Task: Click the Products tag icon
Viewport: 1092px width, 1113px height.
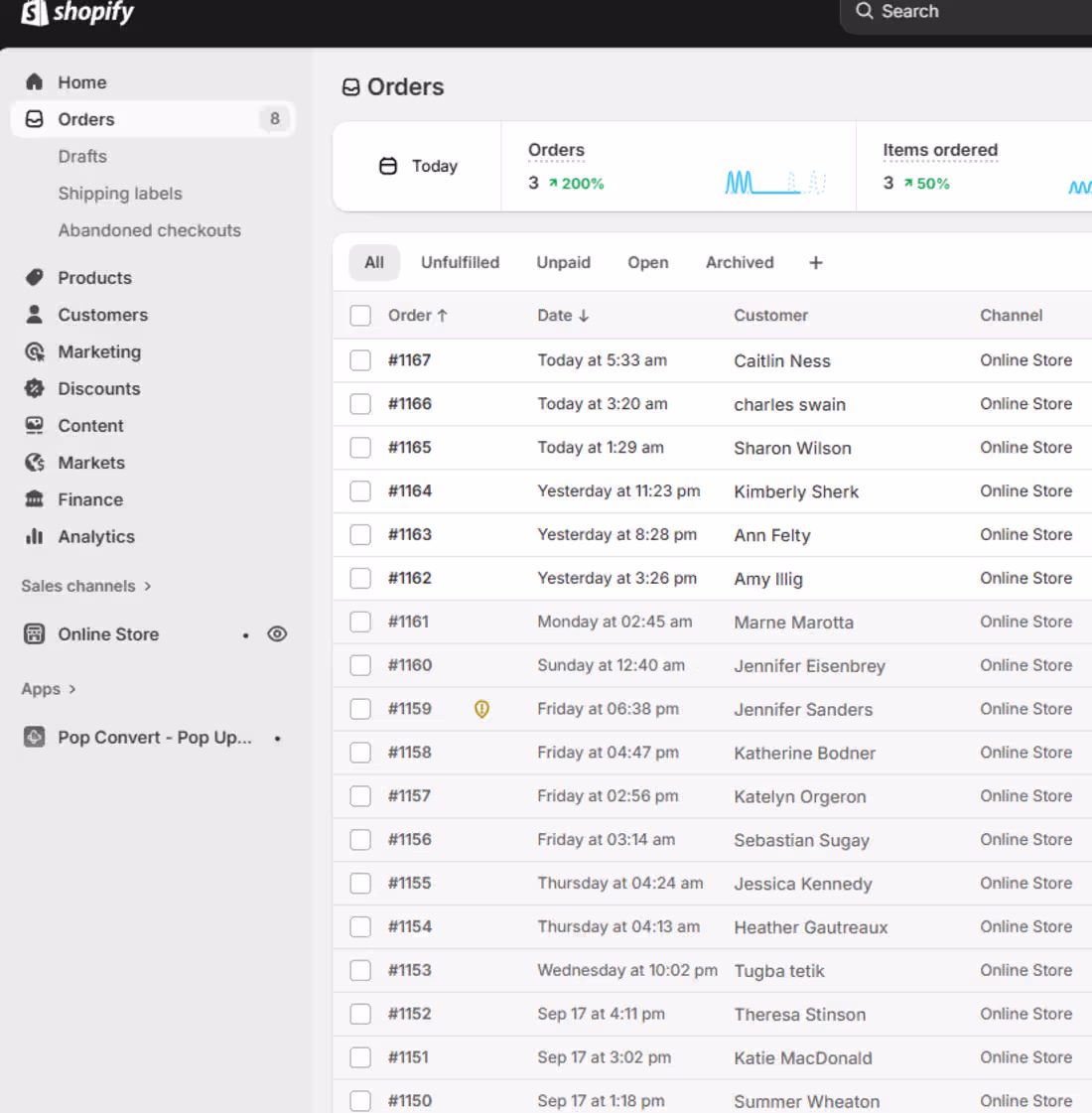Action: tap(34, 278)
